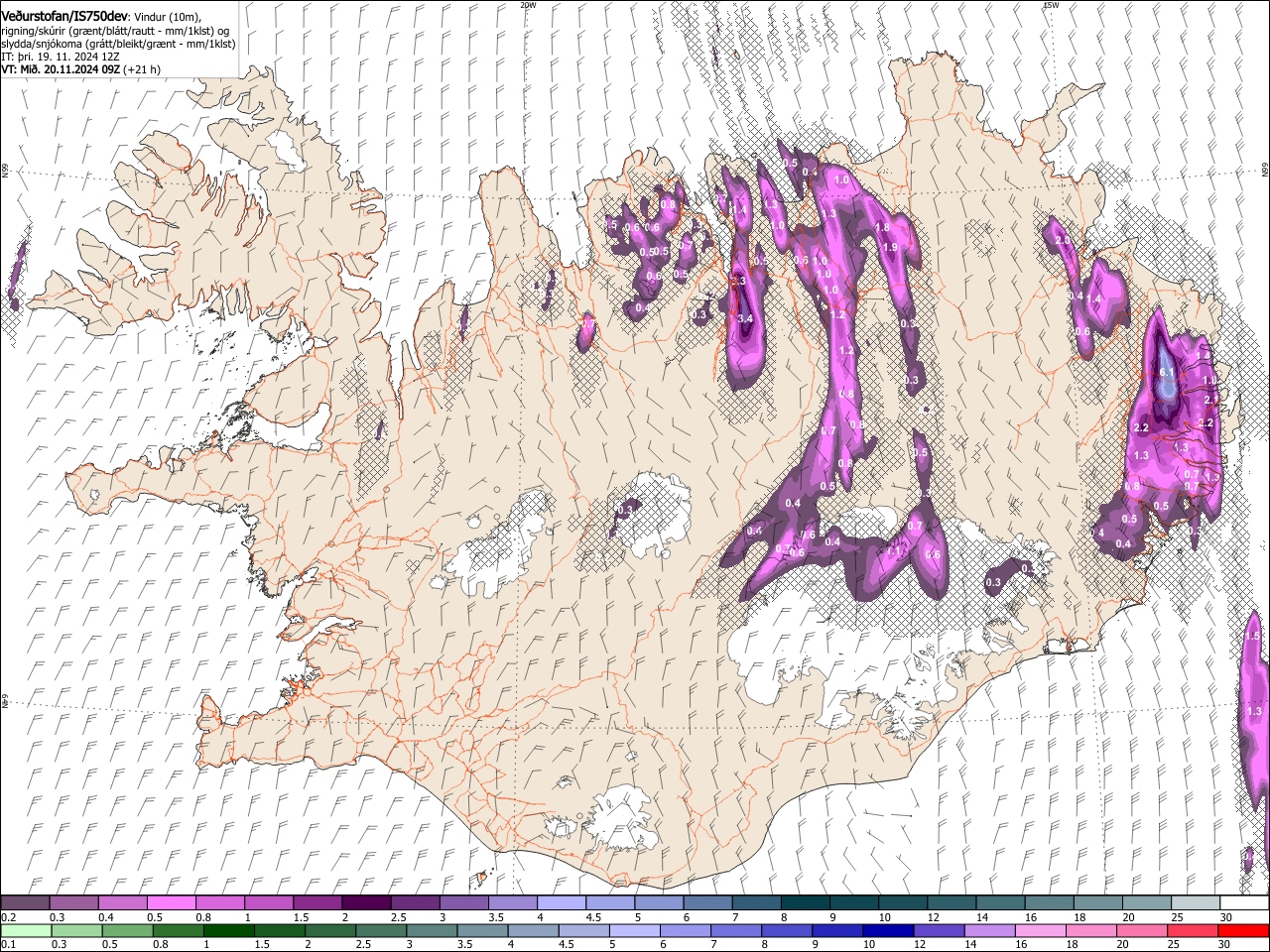Click the light pink swatch at 16, lower row
1270x952 pixels.
[x=1040, y=931]
